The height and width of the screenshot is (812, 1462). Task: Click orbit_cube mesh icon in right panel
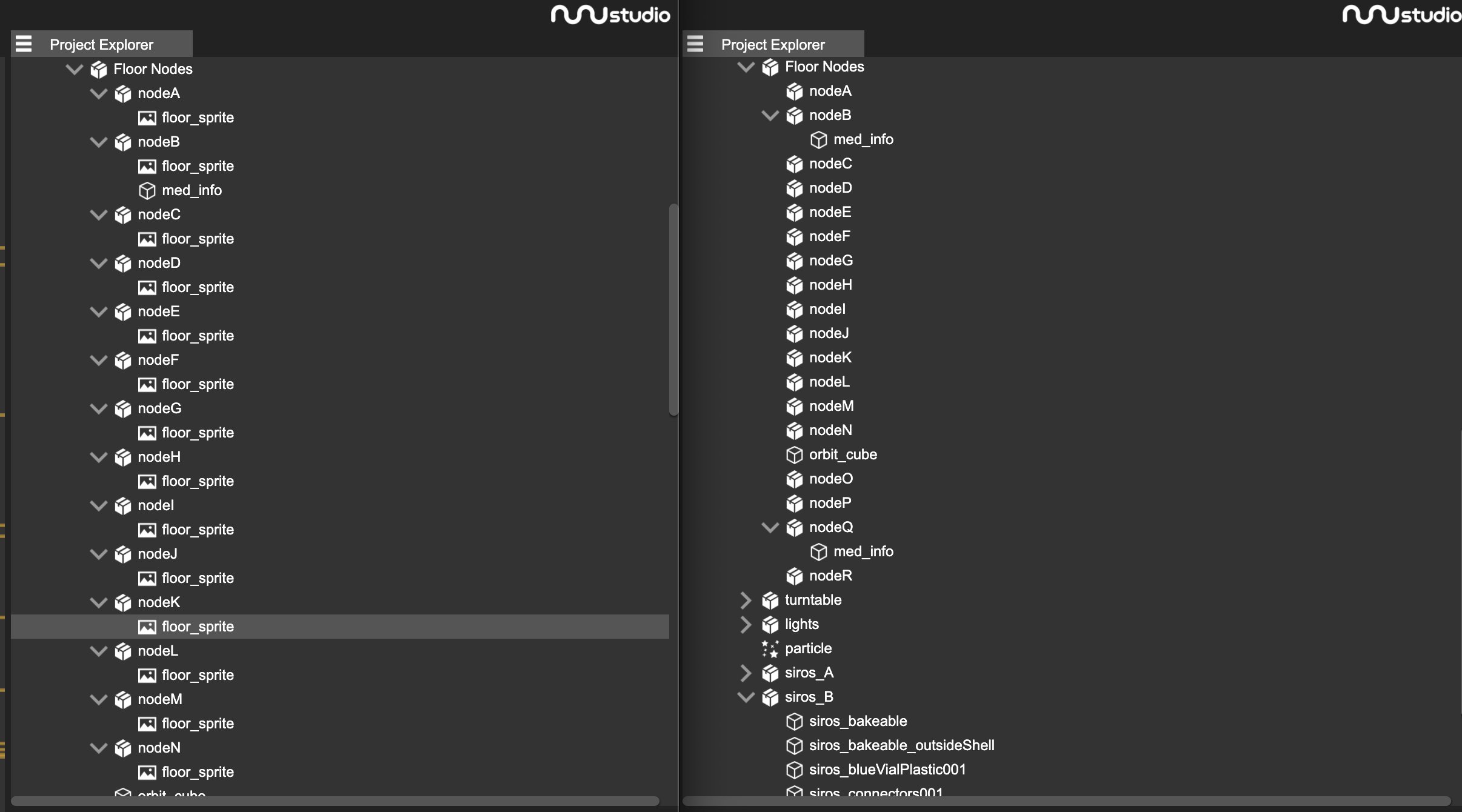(794, 455)
